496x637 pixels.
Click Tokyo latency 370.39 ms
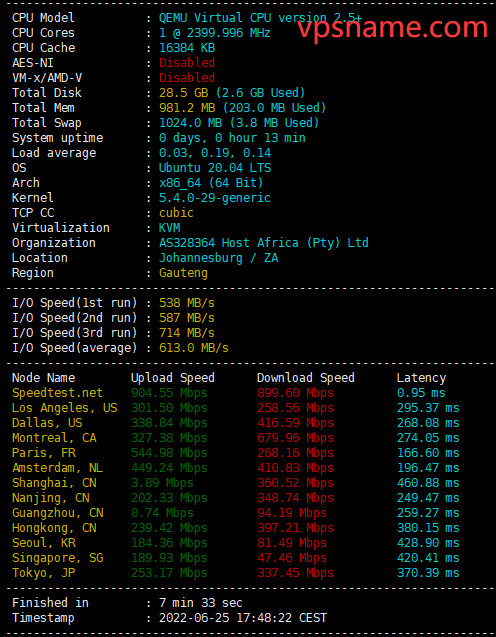[428, 574]
